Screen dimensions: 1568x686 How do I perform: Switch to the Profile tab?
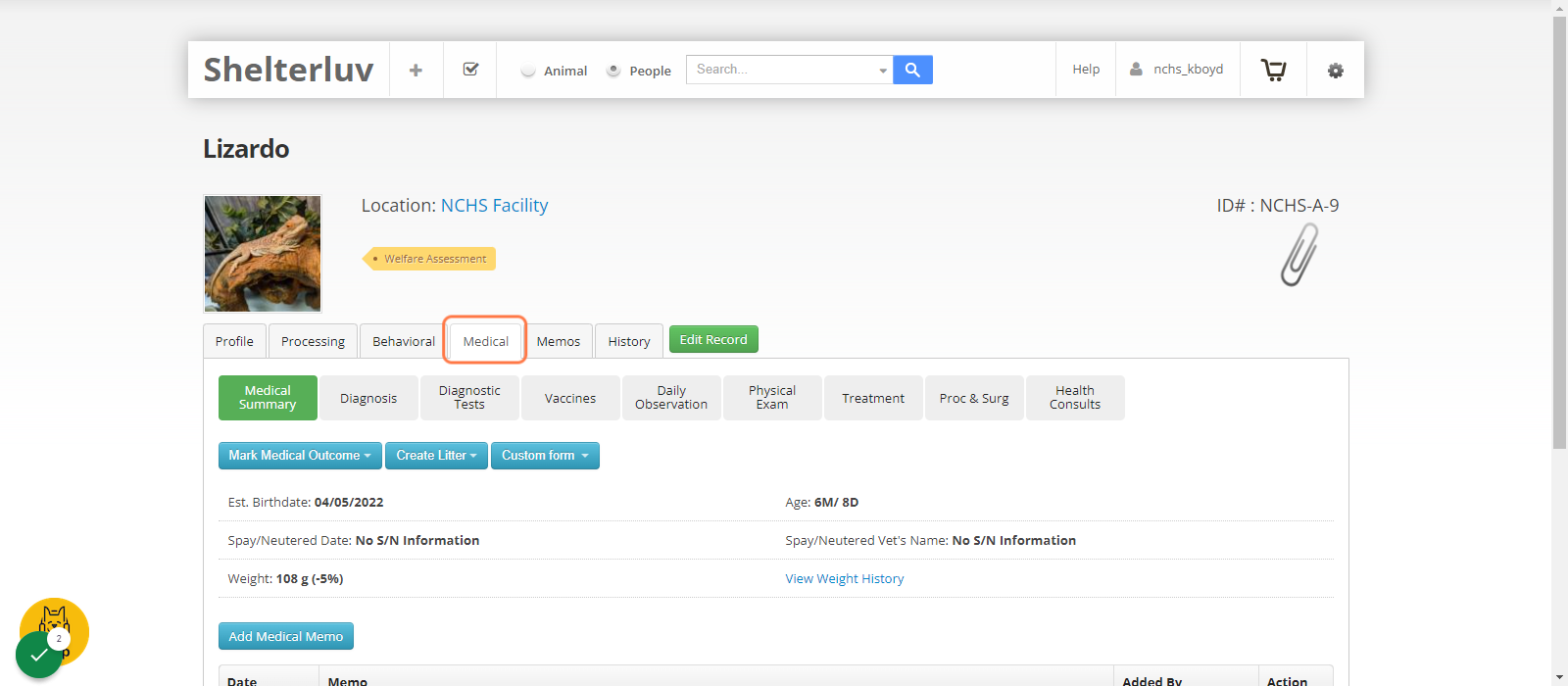(x=234, y=341)
